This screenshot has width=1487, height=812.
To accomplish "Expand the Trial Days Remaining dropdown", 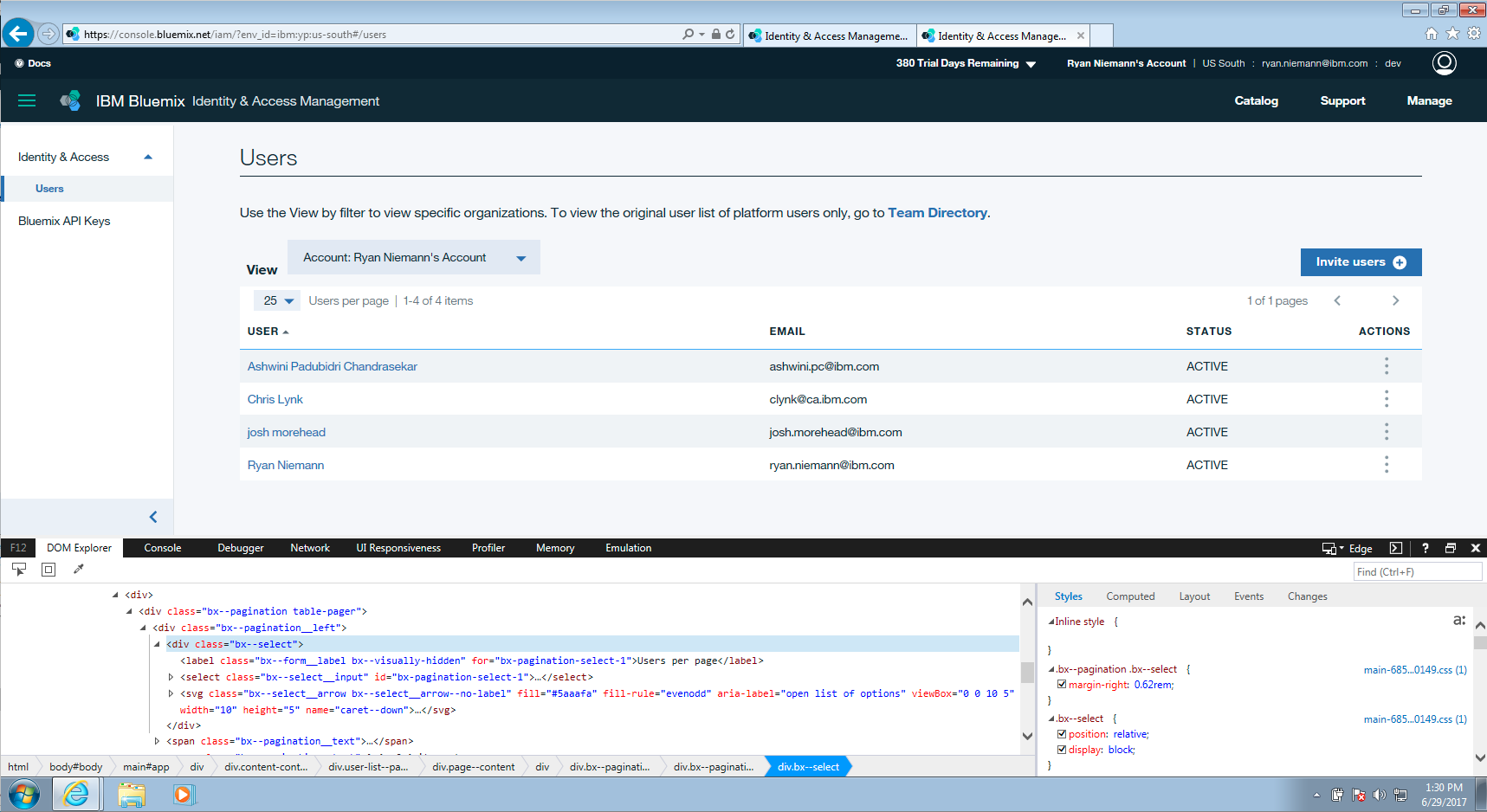I will click(x=966, y=63).
